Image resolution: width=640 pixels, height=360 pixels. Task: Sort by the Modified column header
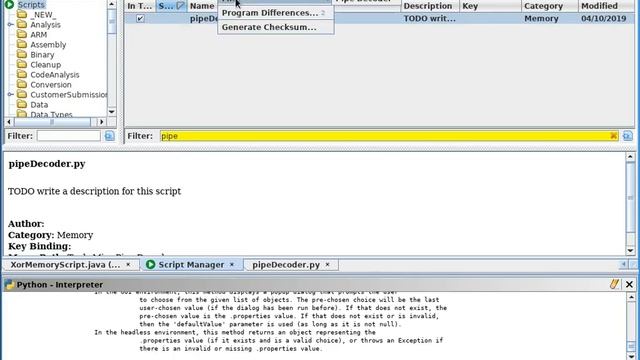[x=606, y=6]
